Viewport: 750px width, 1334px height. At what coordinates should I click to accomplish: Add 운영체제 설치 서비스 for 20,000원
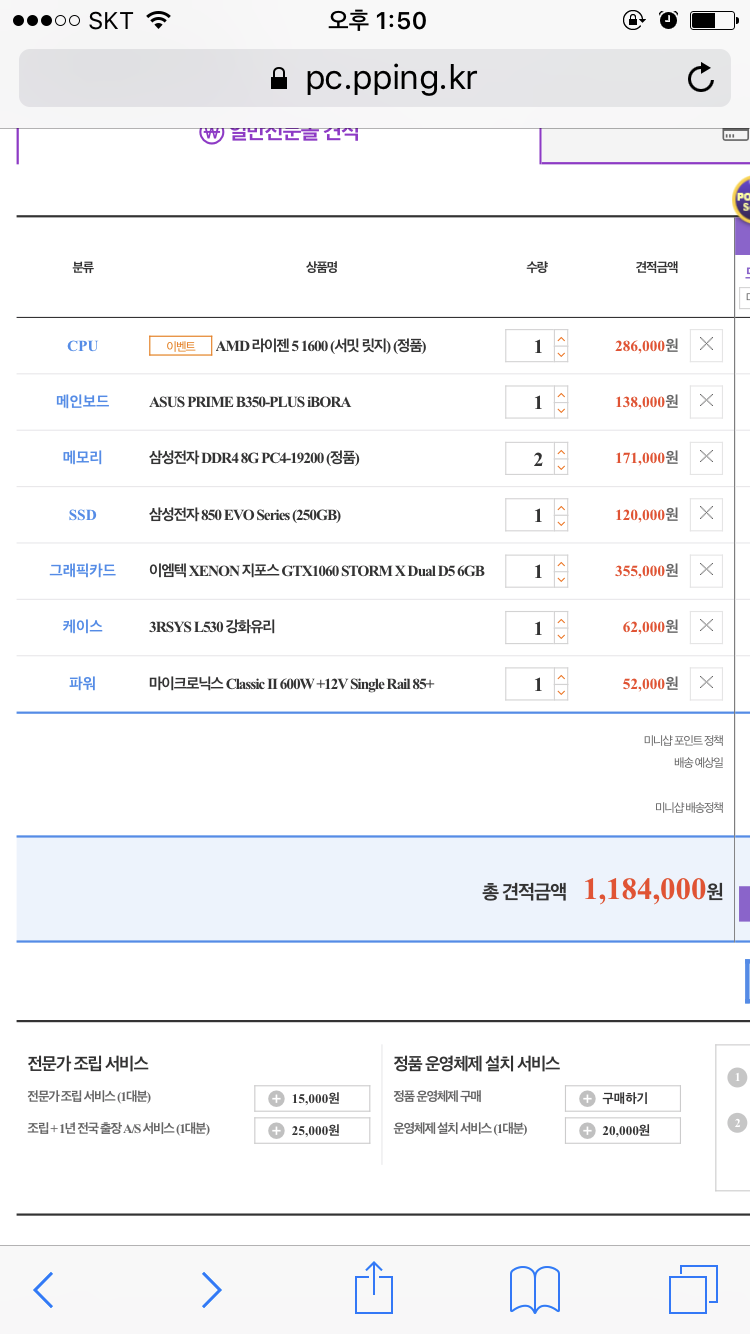click(x=623, y=1130)
